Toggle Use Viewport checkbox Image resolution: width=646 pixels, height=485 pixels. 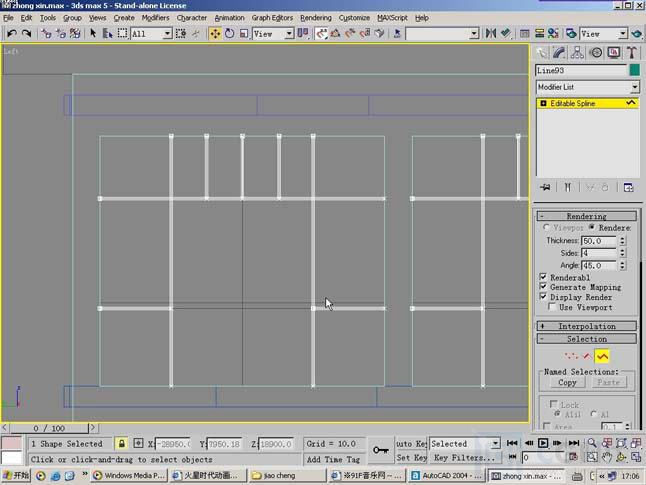tap(552, 307)
